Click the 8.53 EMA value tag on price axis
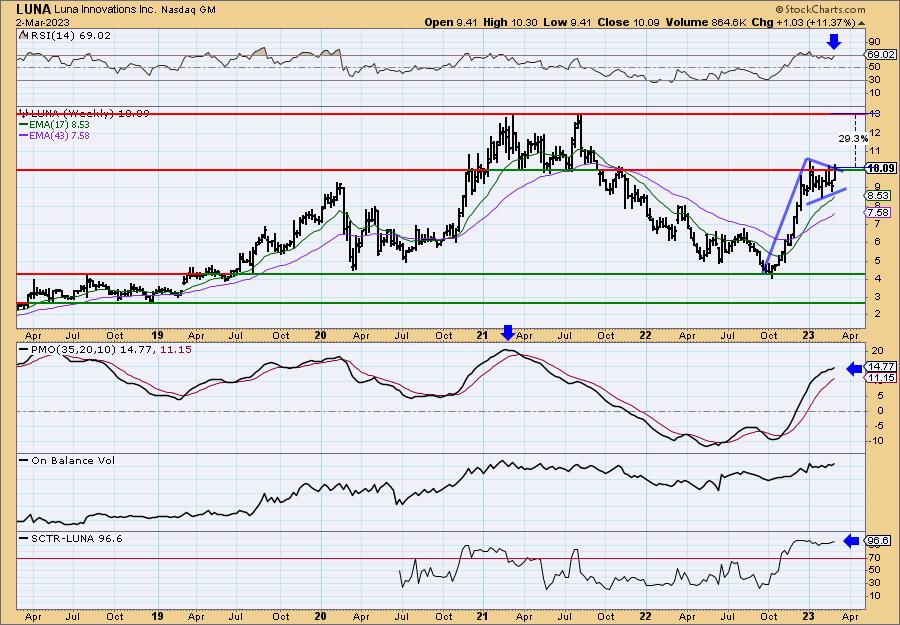The height and width of the screenshot is (625, 900). tap(879, 196)
